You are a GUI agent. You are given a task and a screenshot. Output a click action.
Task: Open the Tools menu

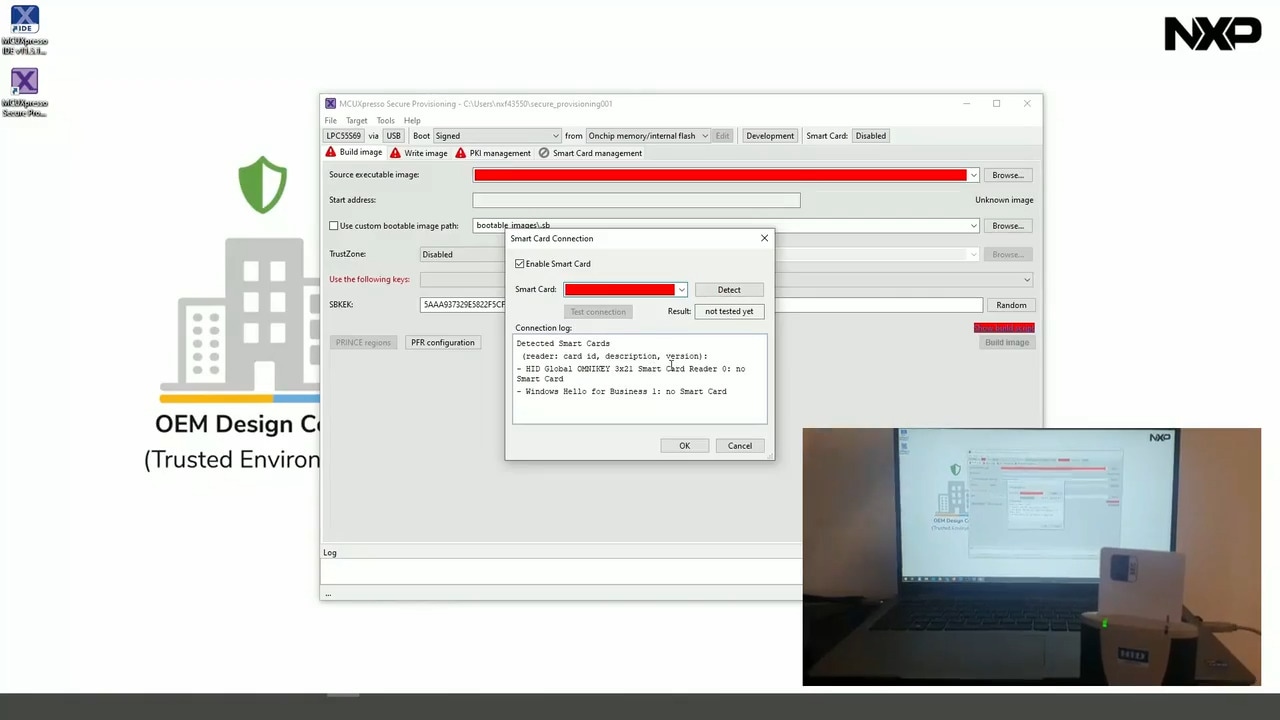(385, 121)
